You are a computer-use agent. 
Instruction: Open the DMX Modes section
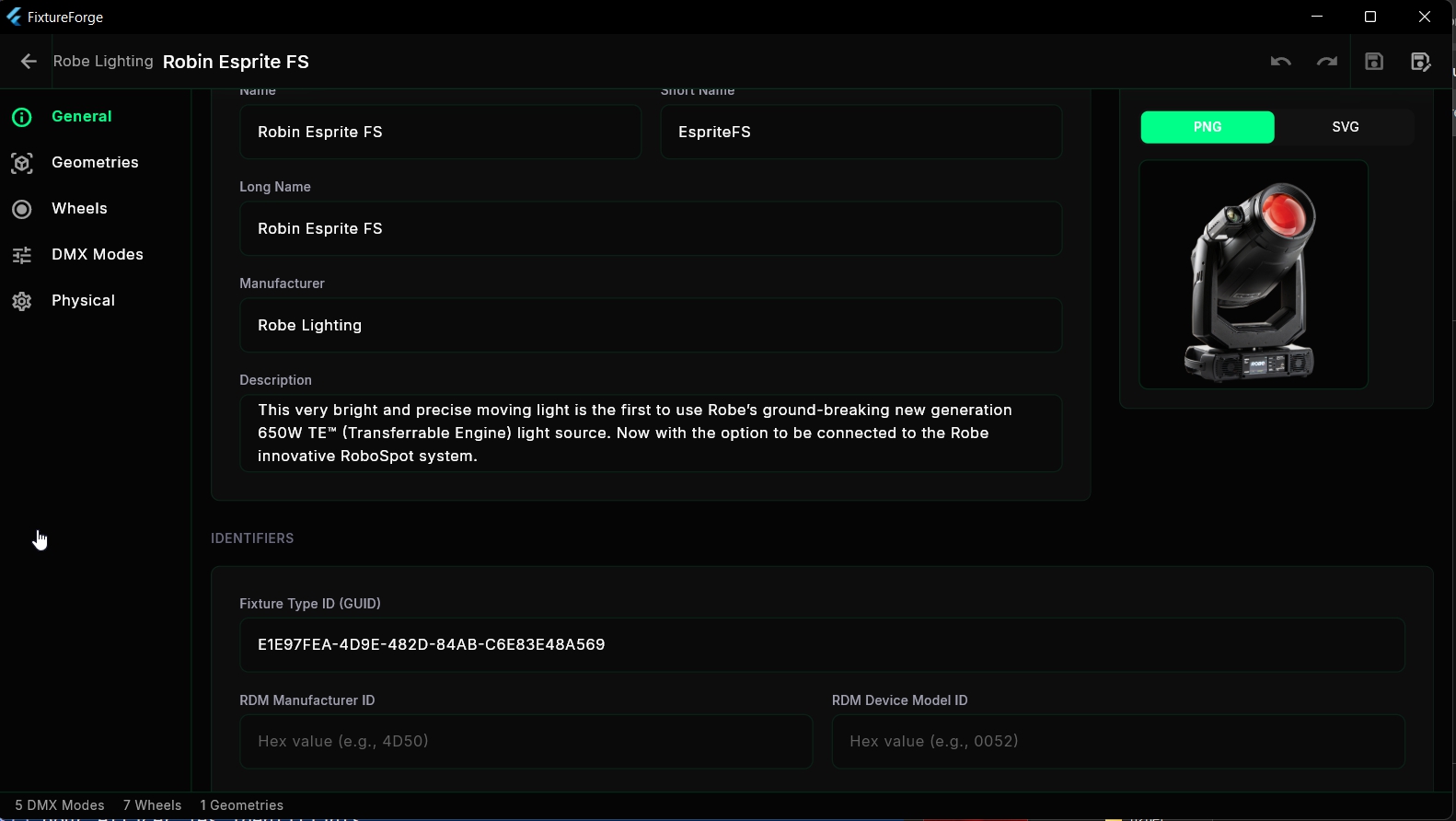tap(96, 255)
